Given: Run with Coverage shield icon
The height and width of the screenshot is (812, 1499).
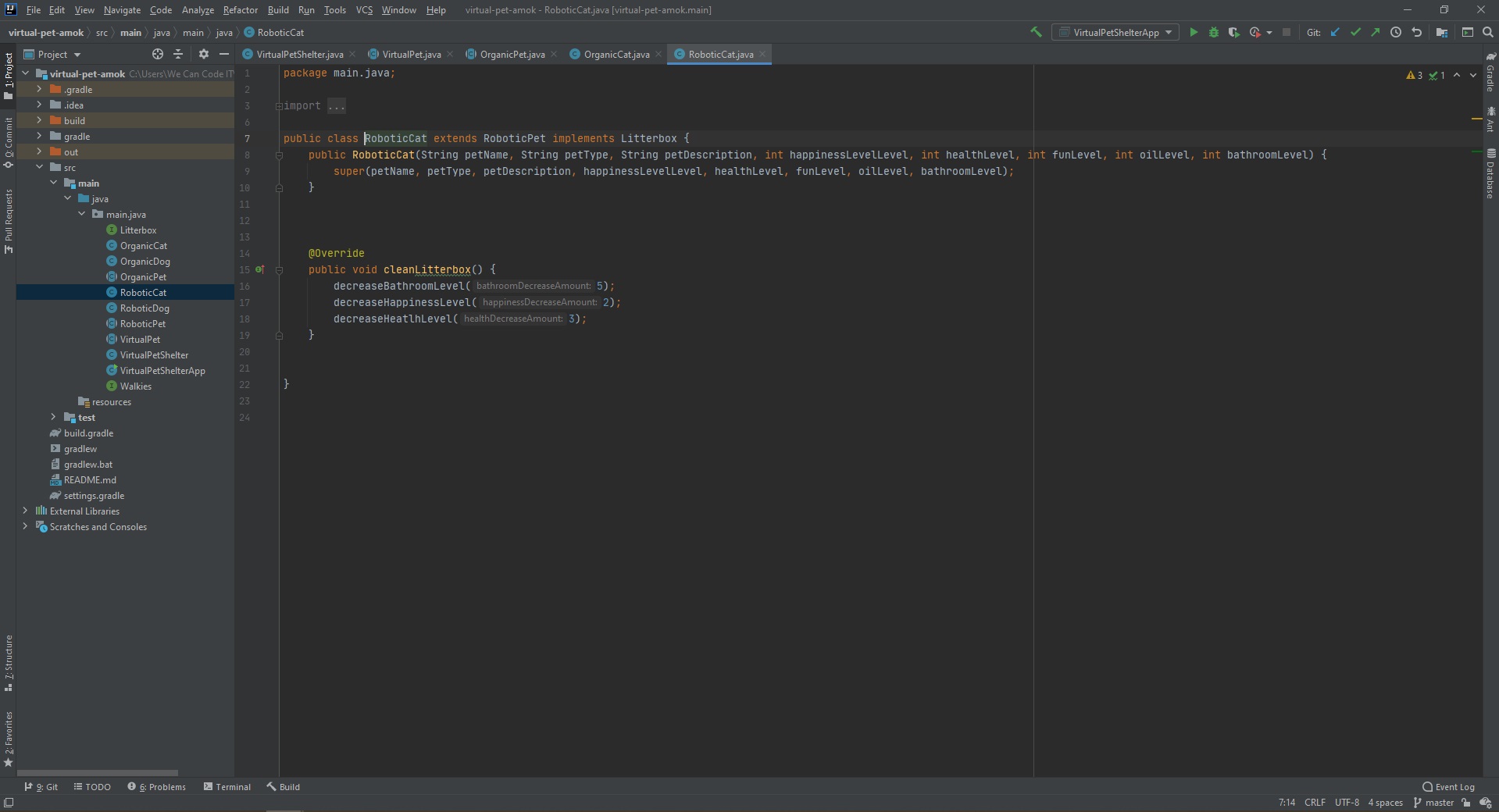Looking at the screenshot, I should [x=1233, y=32].
